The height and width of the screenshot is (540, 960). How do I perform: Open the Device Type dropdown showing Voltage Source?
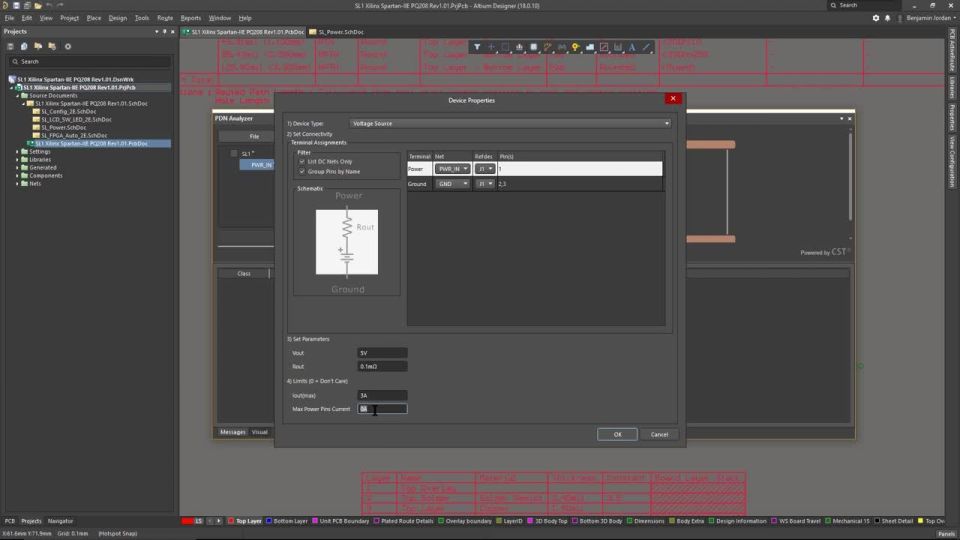[x=510, y=124]
